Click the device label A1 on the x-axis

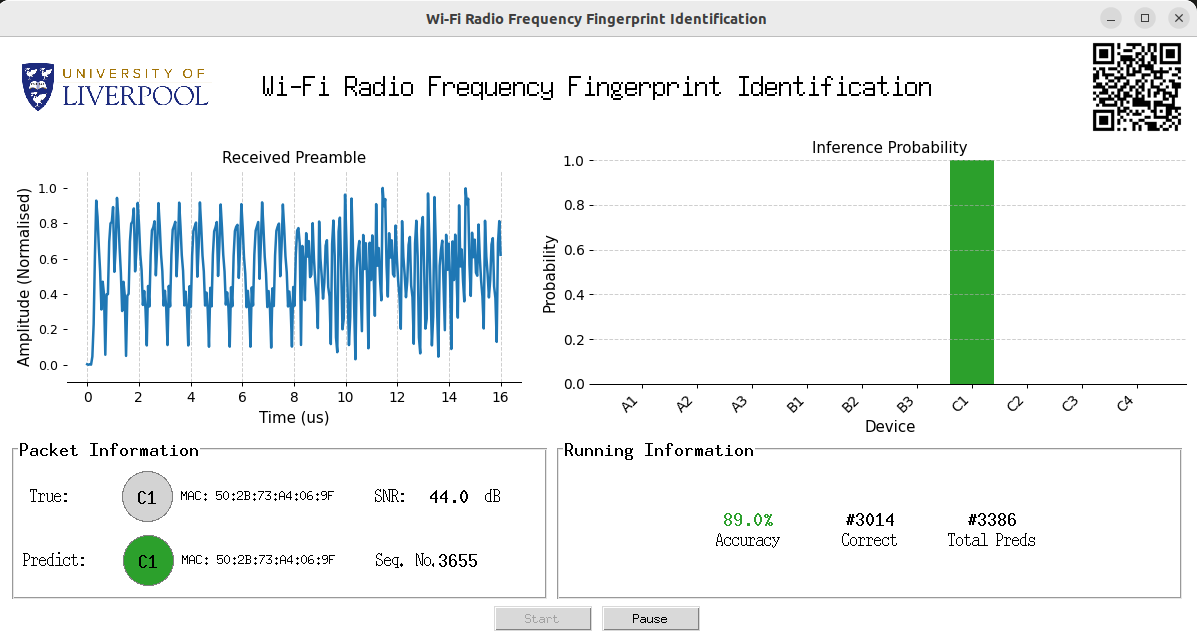(x=629, y=403)
